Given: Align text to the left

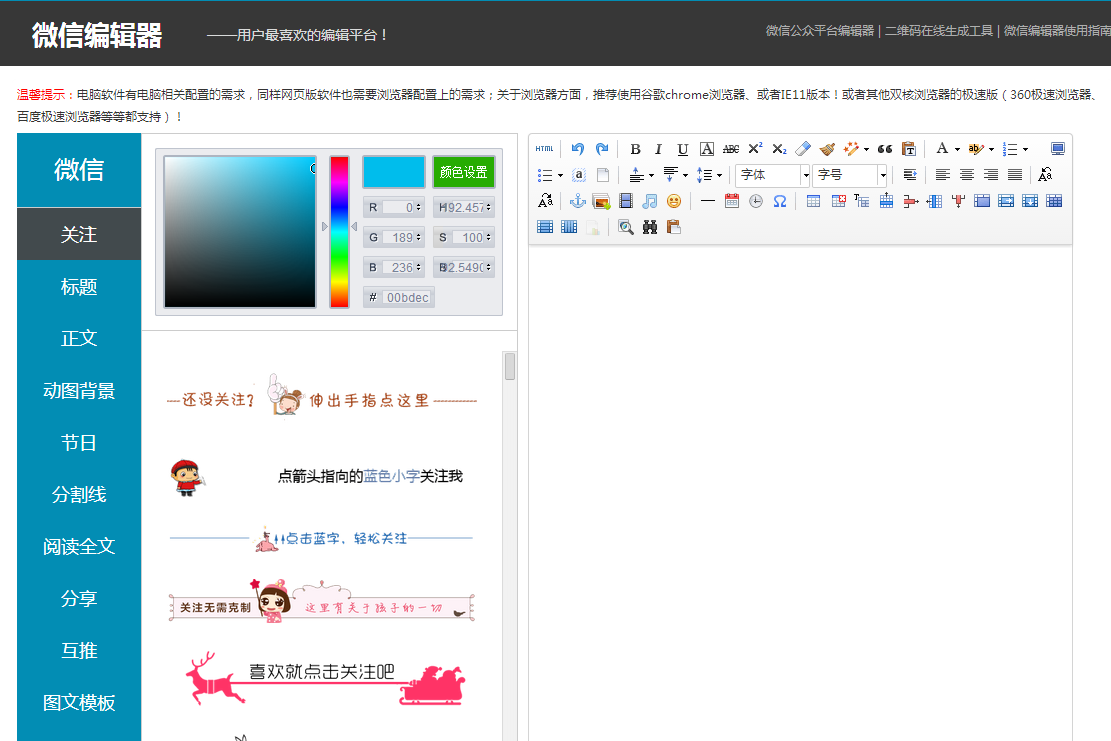Looking at the screenshot, I should 942,175.
